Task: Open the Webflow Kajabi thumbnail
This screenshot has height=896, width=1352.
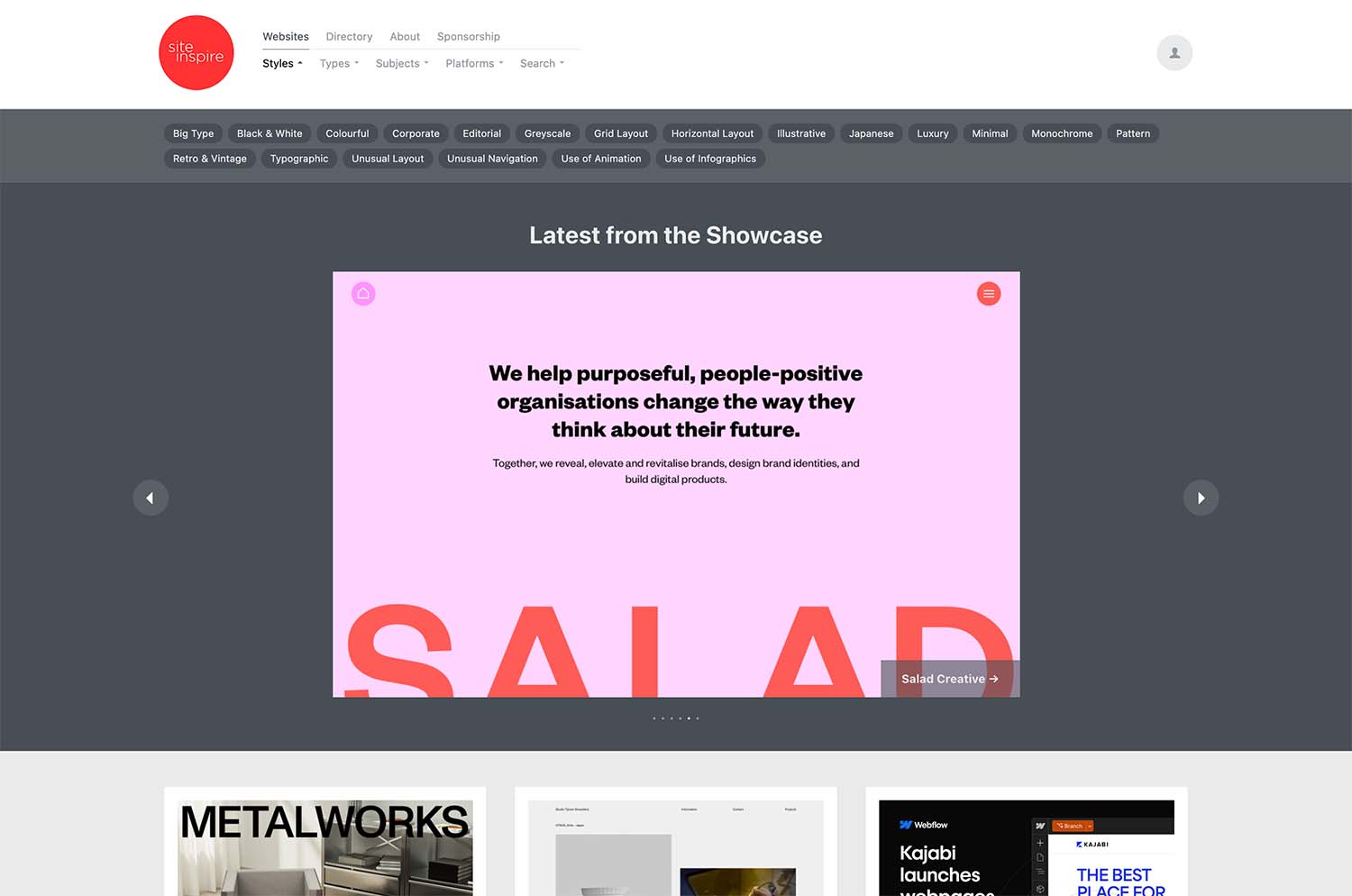Action: pyautogui.click(x=1027, y=847)
